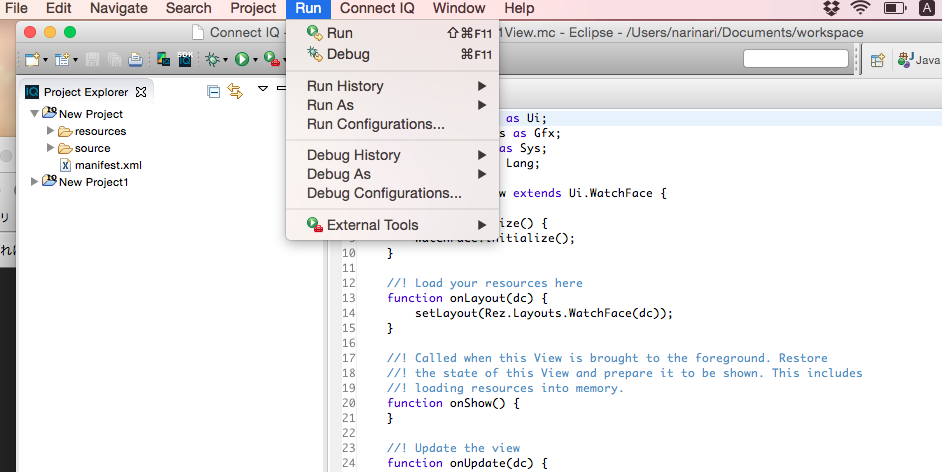The image size is (942, 472).
Task: Click the Print toolbar icon
Action: coord(136,59)
